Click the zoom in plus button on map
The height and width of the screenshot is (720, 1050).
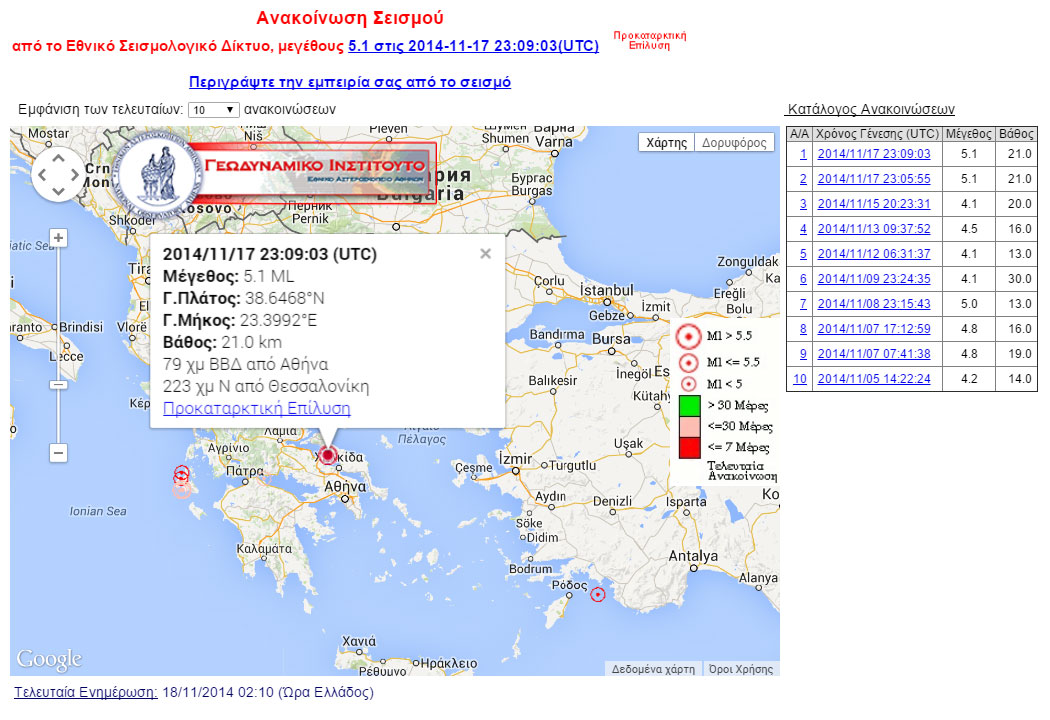[x=58, y=238]
